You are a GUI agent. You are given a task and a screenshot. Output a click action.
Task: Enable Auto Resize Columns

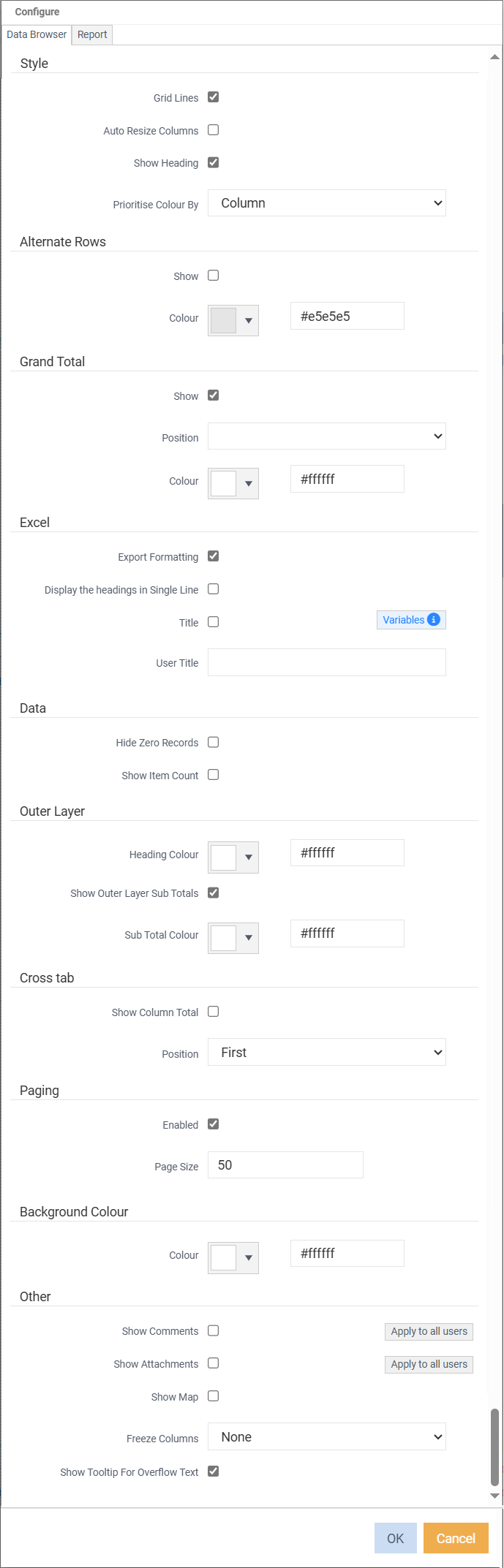click(x=213, y=130)
